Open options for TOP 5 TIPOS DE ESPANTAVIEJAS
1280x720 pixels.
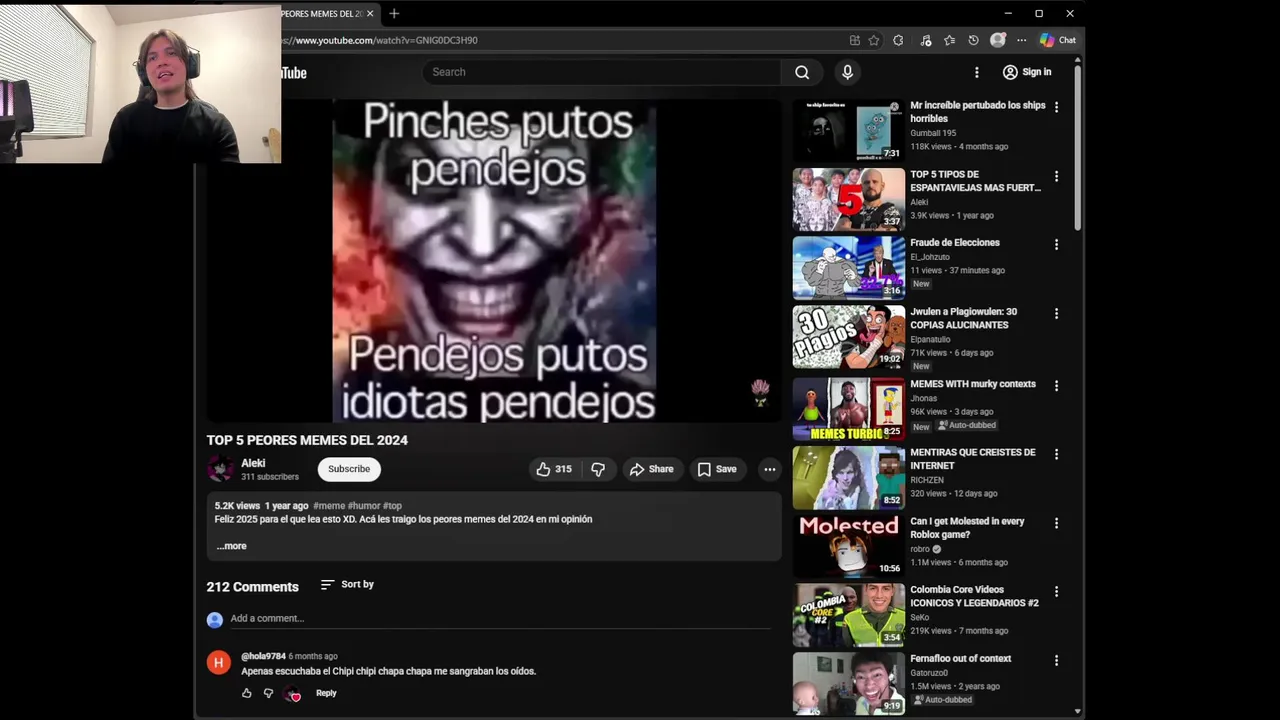(1056, 176)
